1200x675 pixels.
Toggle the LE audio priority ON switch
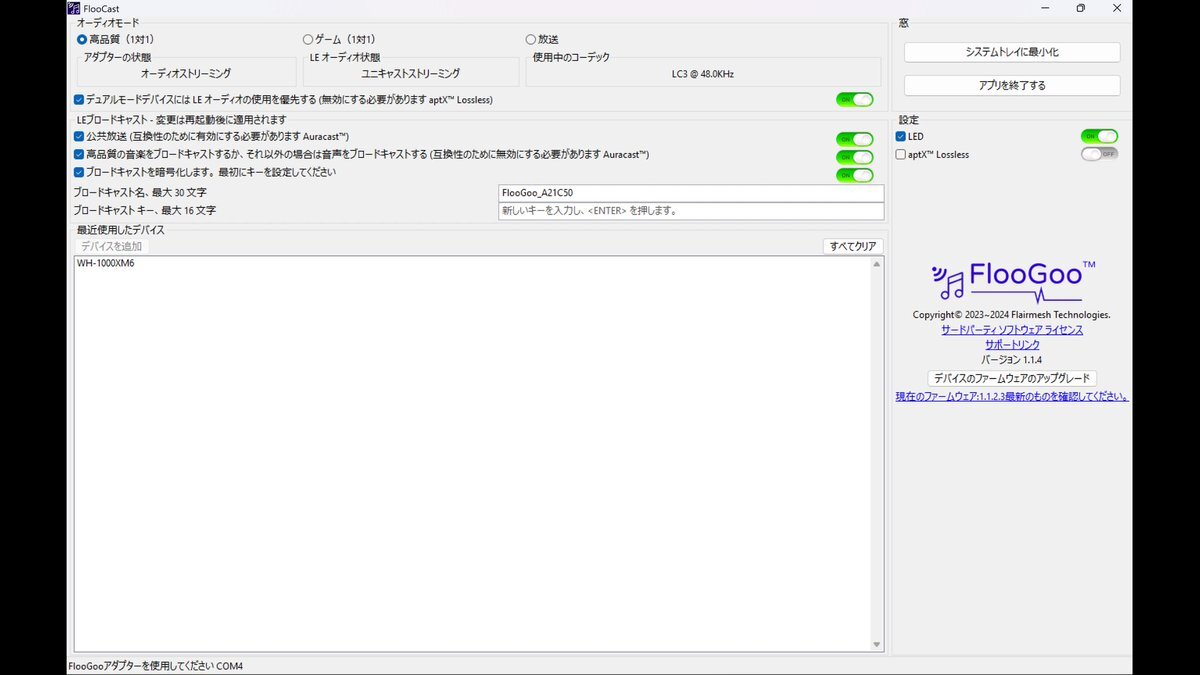tap(855, 100)
